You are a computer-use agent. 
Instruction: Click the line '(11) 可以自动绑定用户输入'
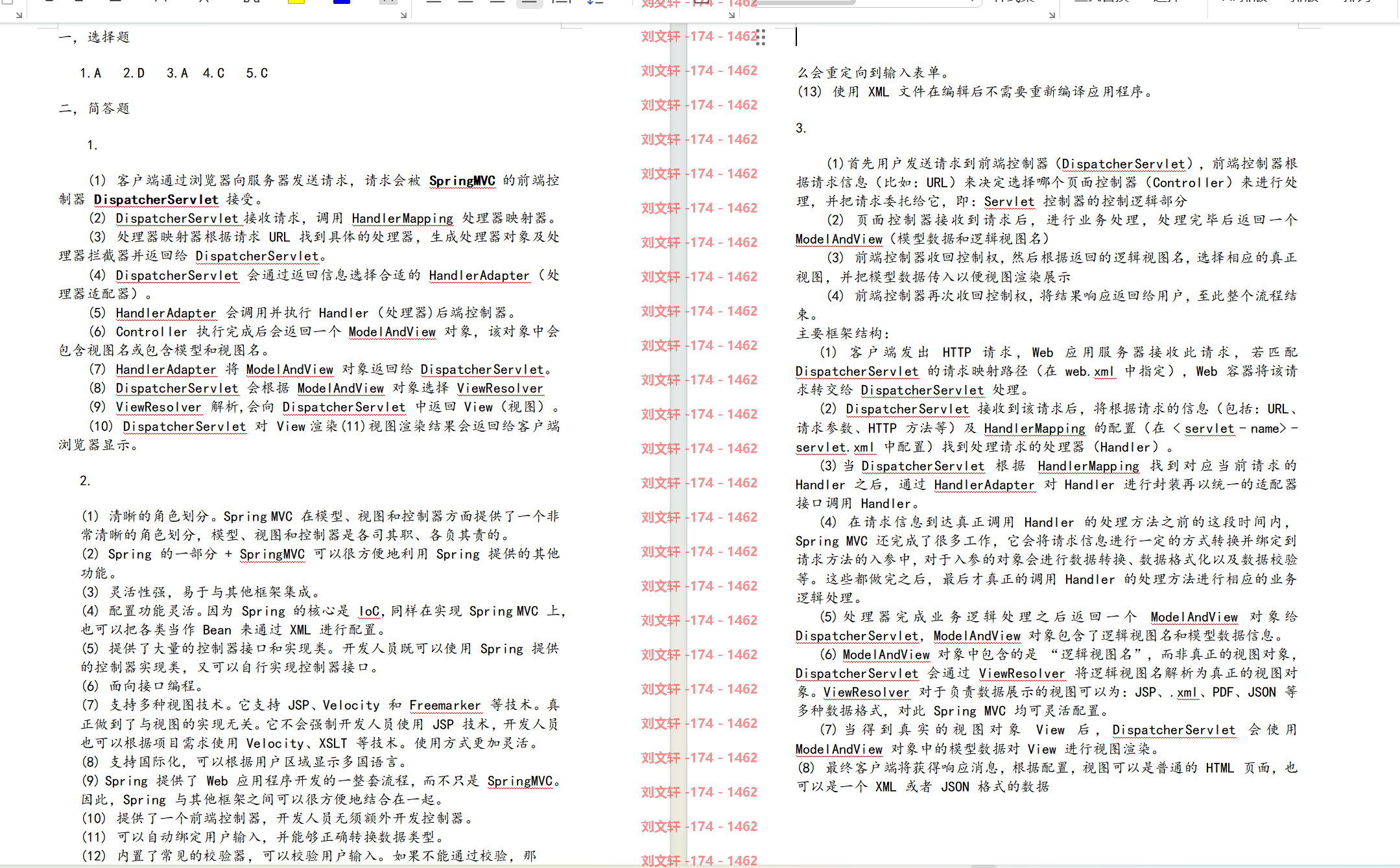pyautogui.click(x=263, y=838)
